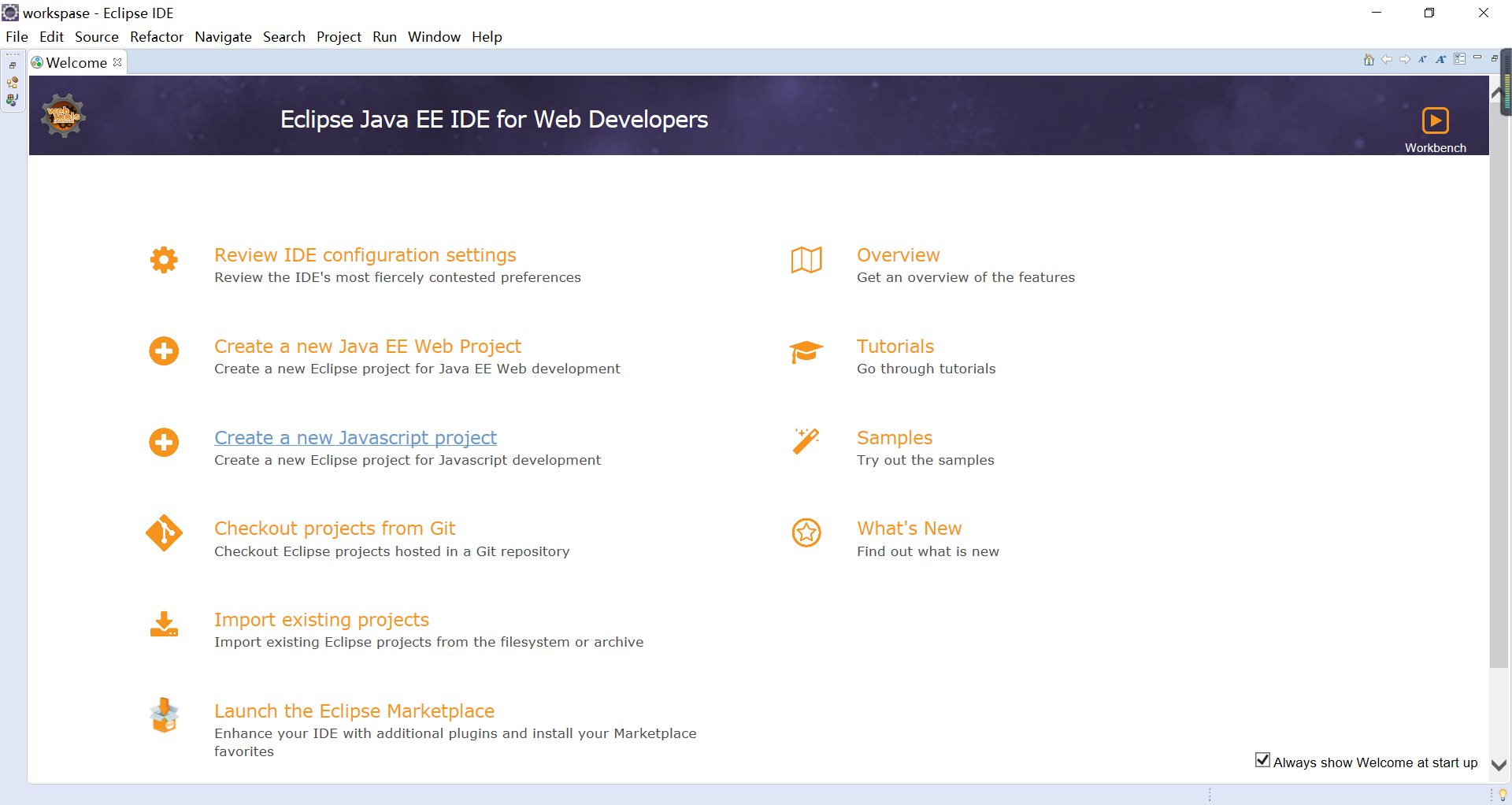Click the download-tray icon for Import existing projects
This screenshot has height=805, width=1512.
point(164,625)
